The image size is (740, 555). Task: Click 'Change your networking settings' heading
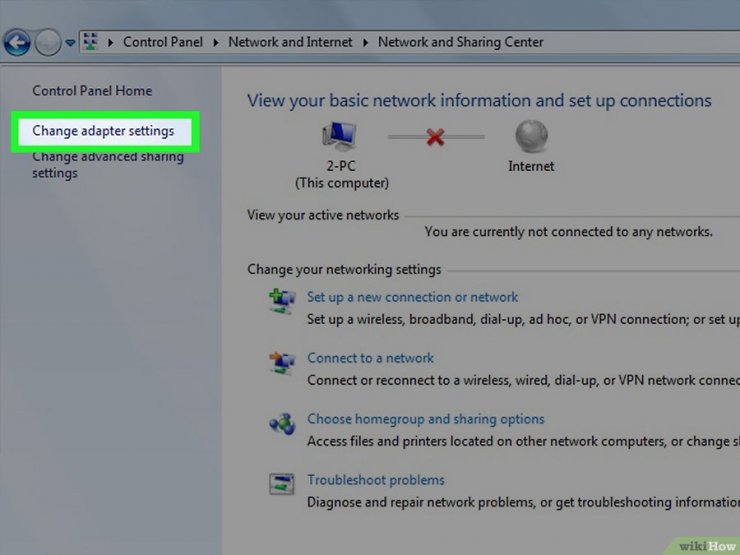click(345, 269)
